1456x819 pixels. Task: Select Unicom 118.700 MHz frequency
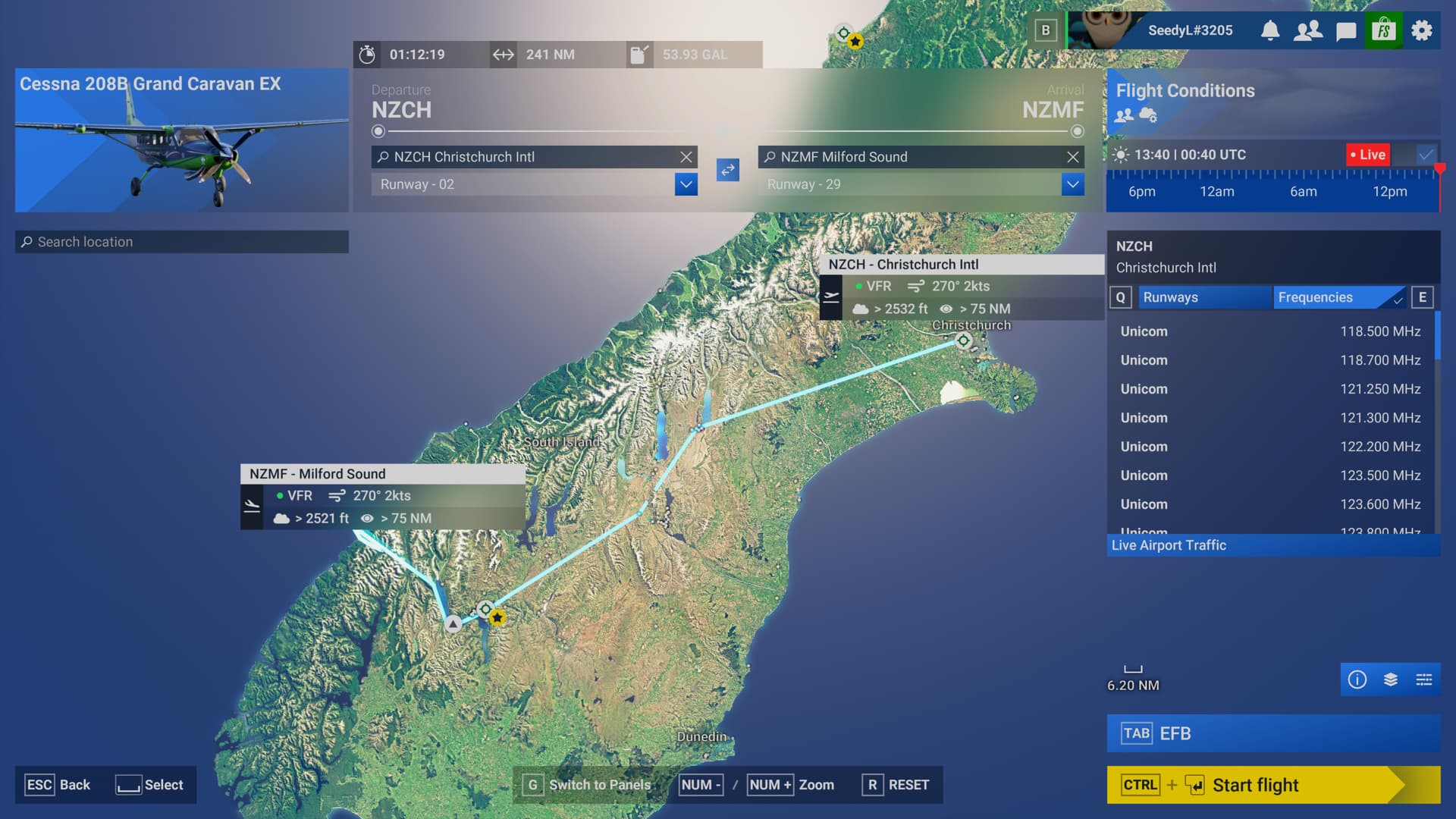coord(1271,360)
